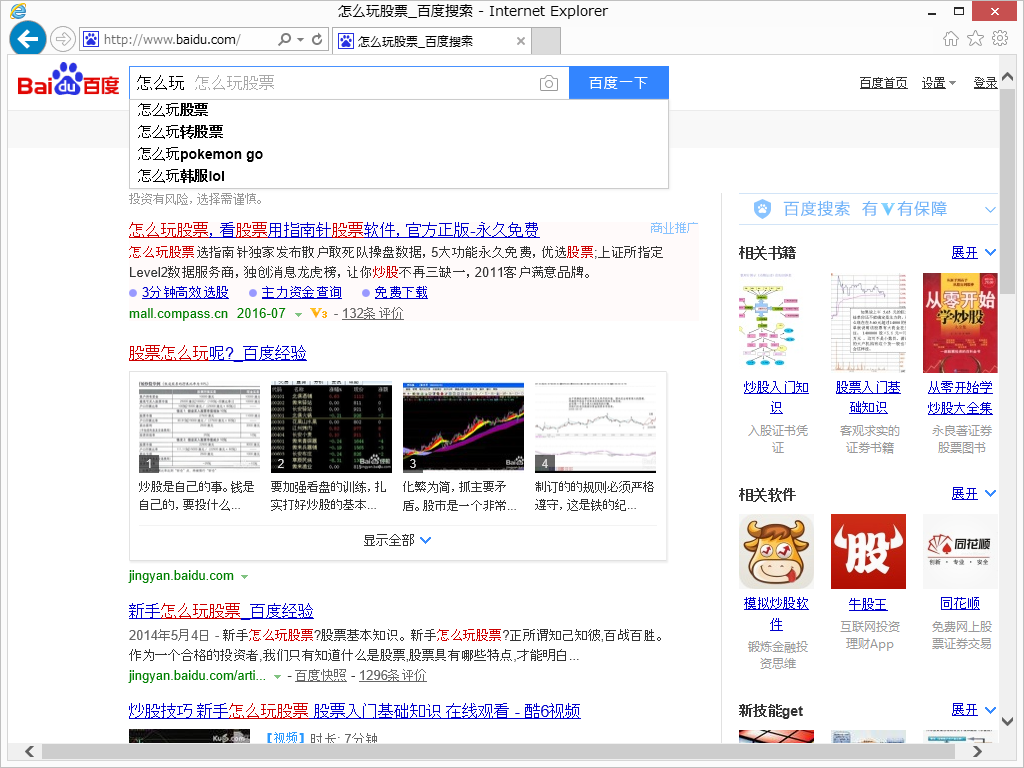
Task: Open the 新手怎么玩股票_百度经验 result
Action: click(x=221, y=611)
